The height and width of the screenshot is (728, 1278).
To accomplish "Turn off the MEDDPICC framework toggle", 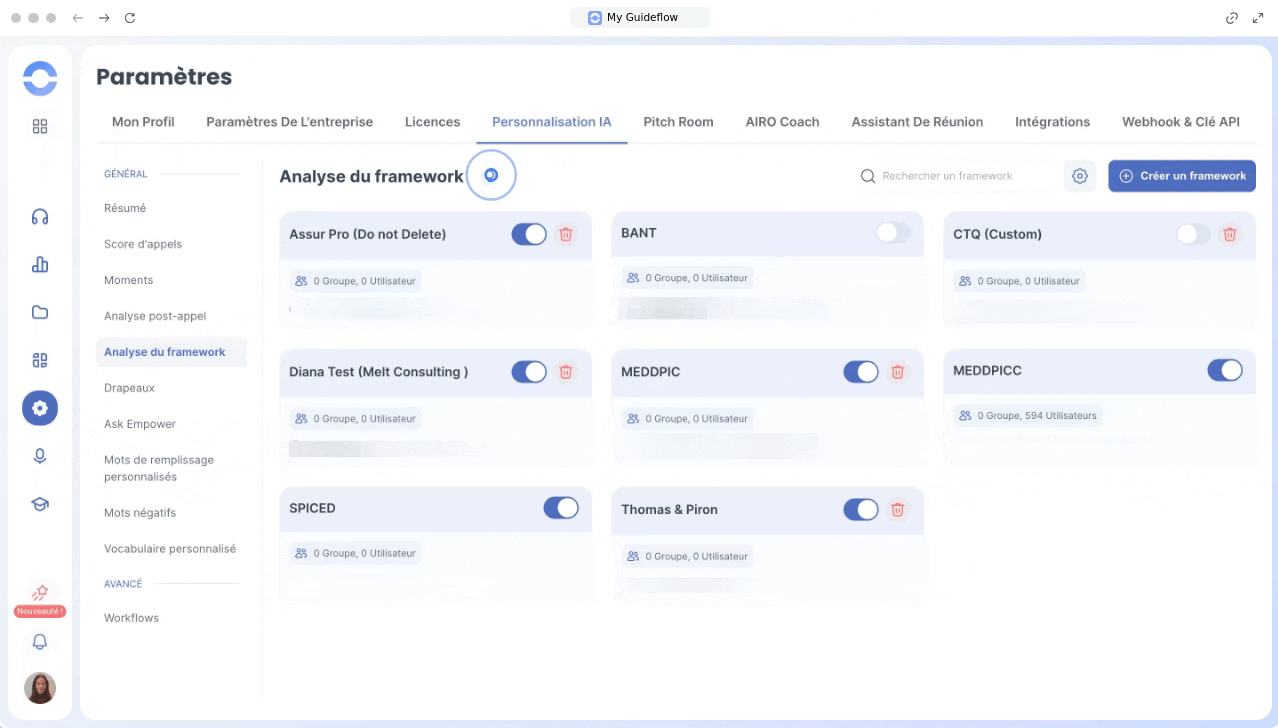I will pos(1225,371).
